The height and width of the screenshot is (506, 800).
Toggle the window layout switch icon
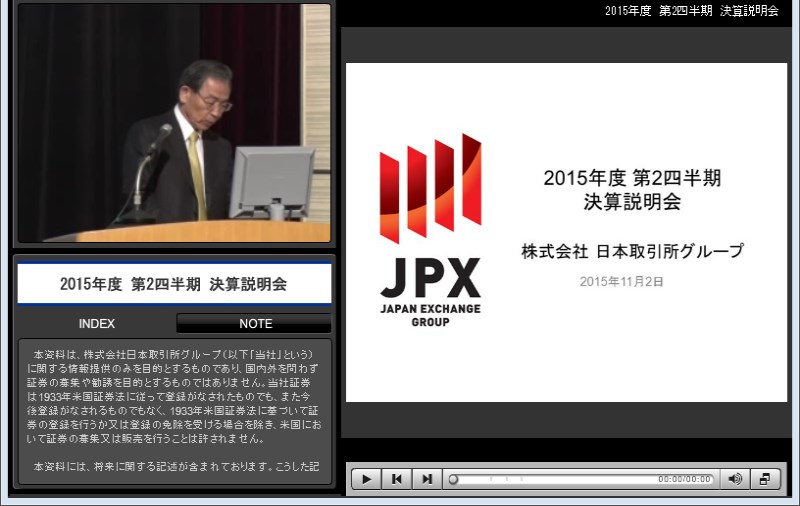tap(765, 479)
